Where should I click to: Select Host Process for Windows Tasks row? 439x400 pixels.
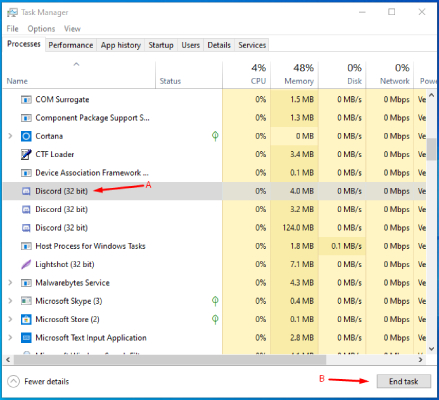tap(214, 246)
